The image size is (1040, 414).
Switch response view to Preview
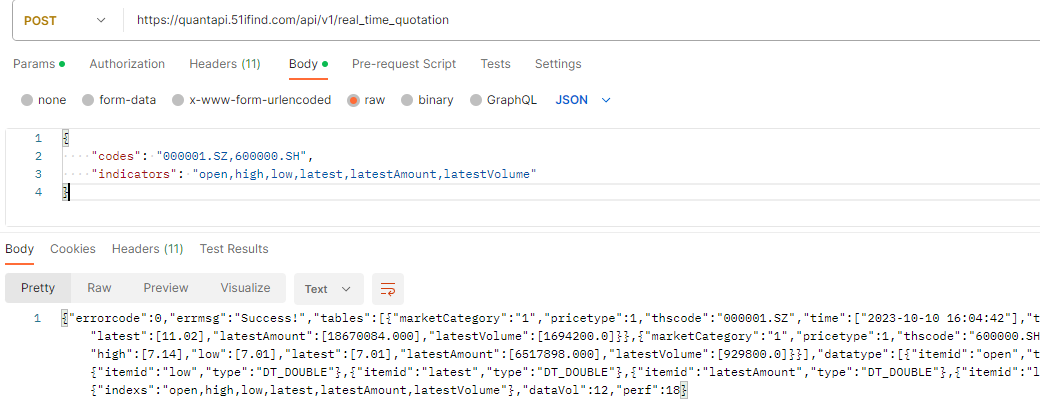(x=165, y=288)
